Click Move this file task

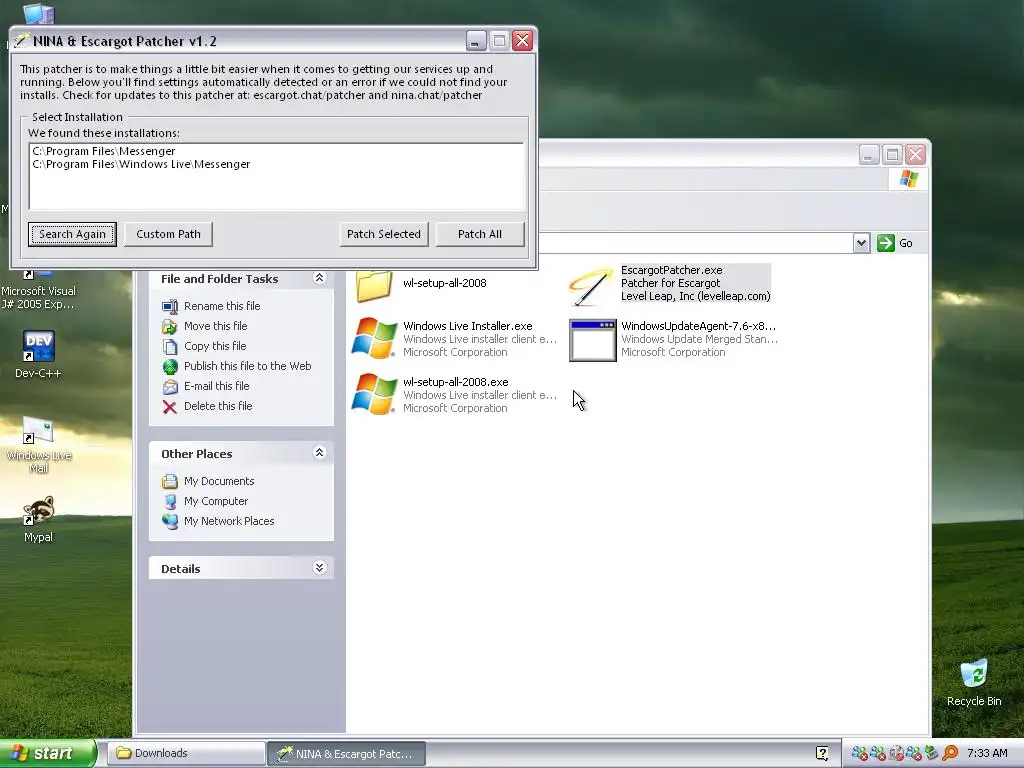pyautogui.click(x=216, y=326)
